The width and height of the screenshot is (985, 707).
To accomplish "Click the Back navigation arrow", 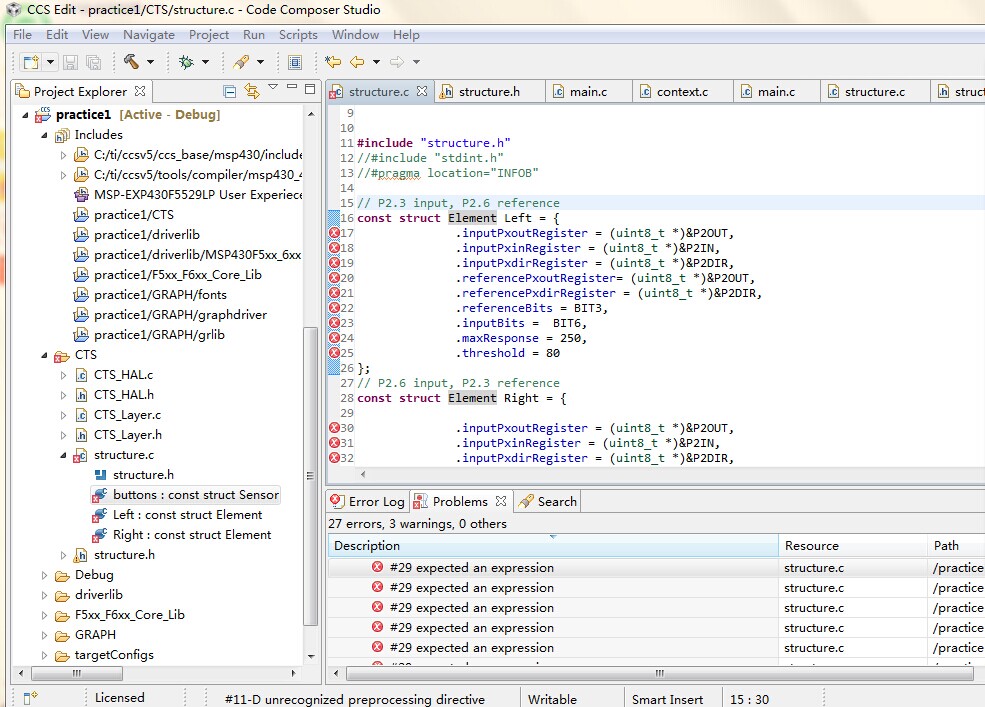I will pyautogui.click(x=357, y=62).
